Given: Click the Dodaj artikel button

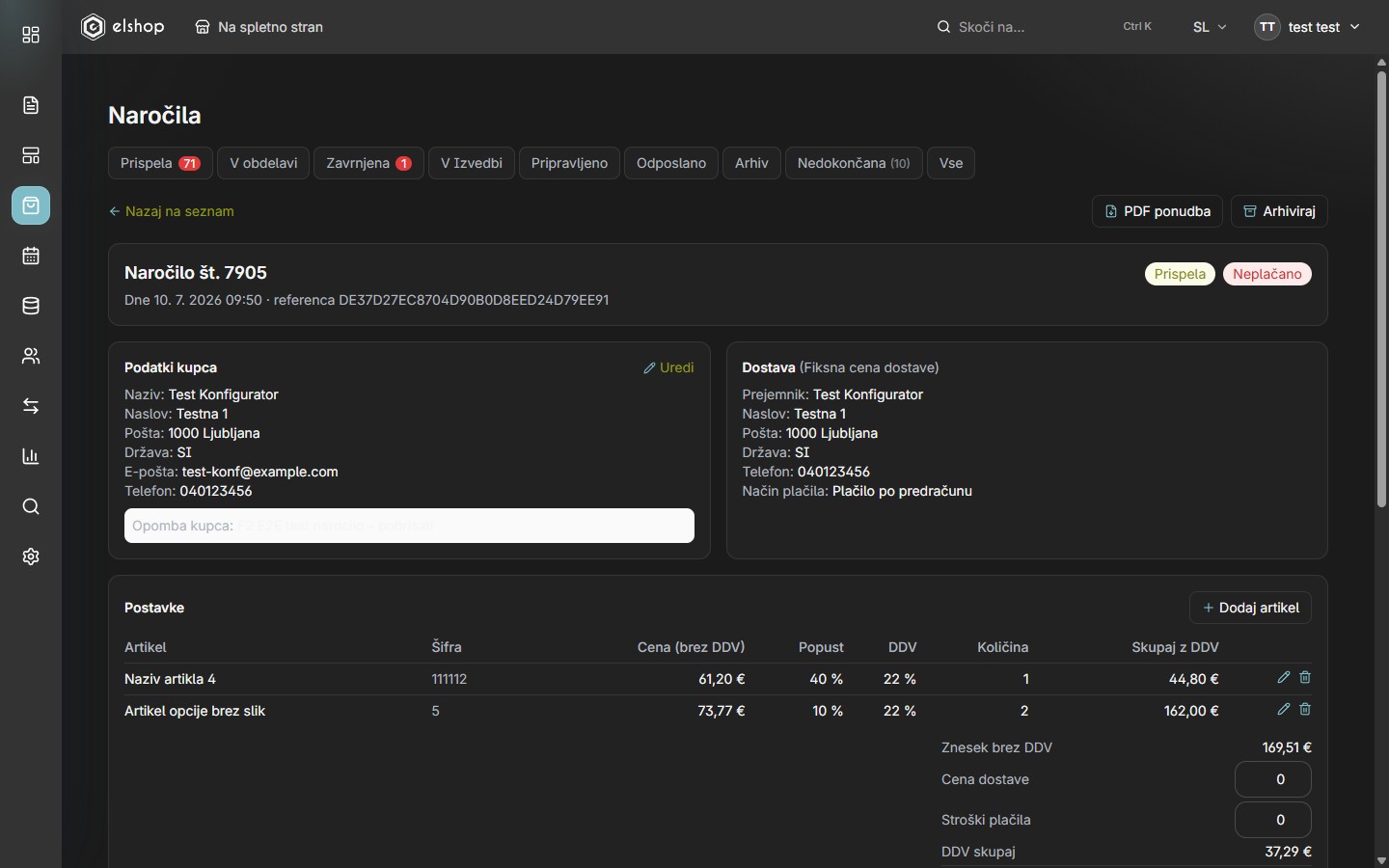Looking at the screenshot, I should pyautogui.click(x=1250, y=608).
